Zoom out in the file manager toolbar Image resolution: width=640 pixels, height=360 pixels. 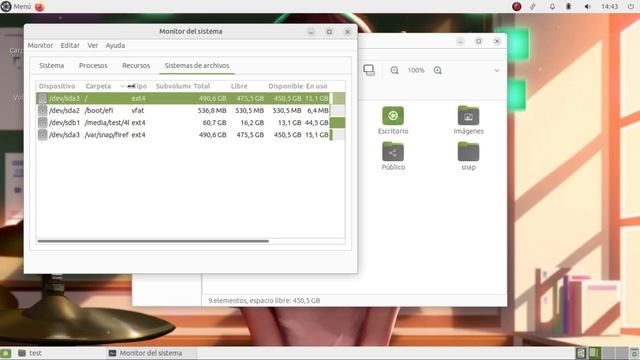[394, 70]
